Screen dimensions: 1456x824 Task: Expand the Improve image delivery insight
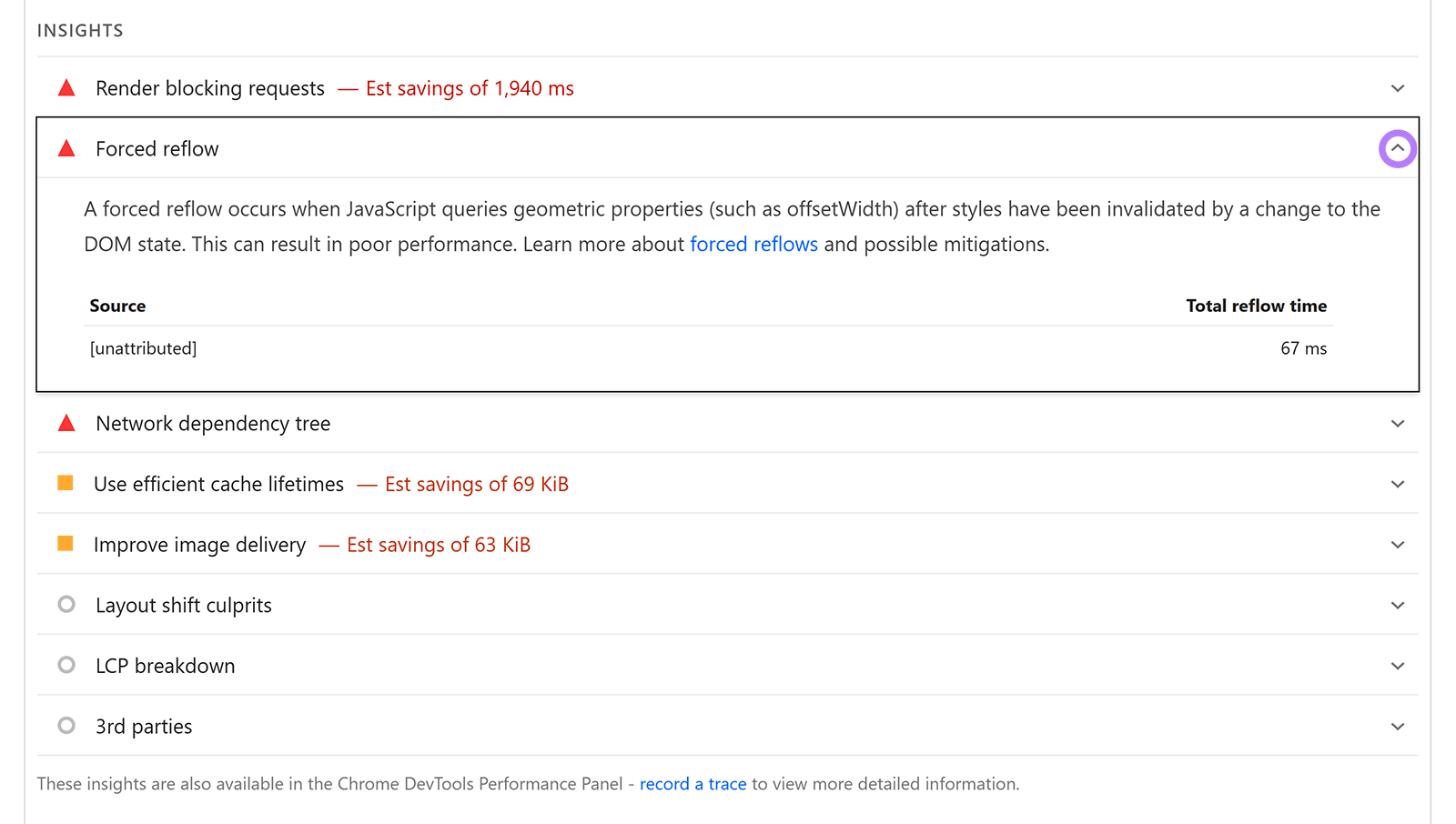[x=1397, y=544]
